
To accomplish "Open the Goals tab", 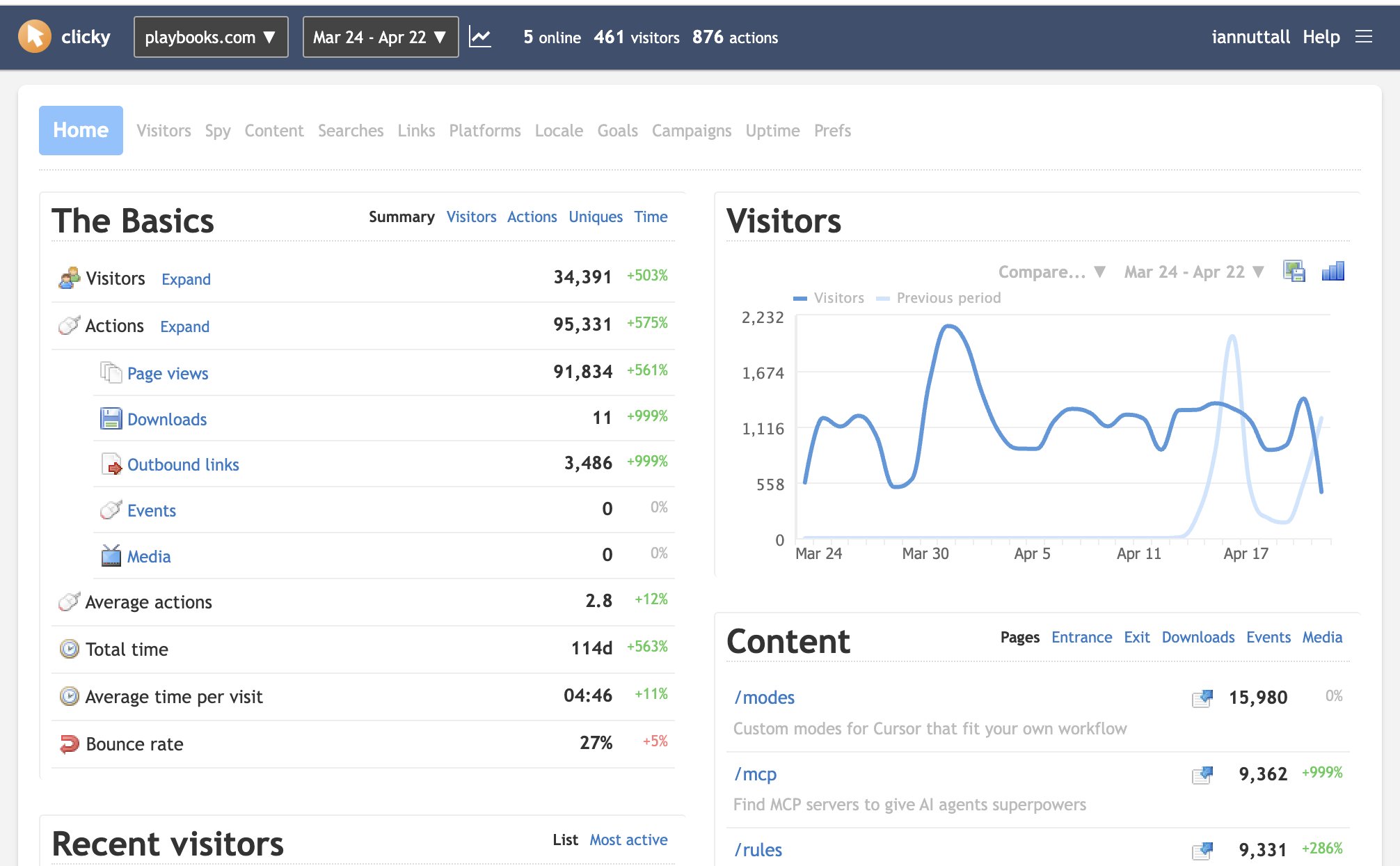I will click(617, 130).
